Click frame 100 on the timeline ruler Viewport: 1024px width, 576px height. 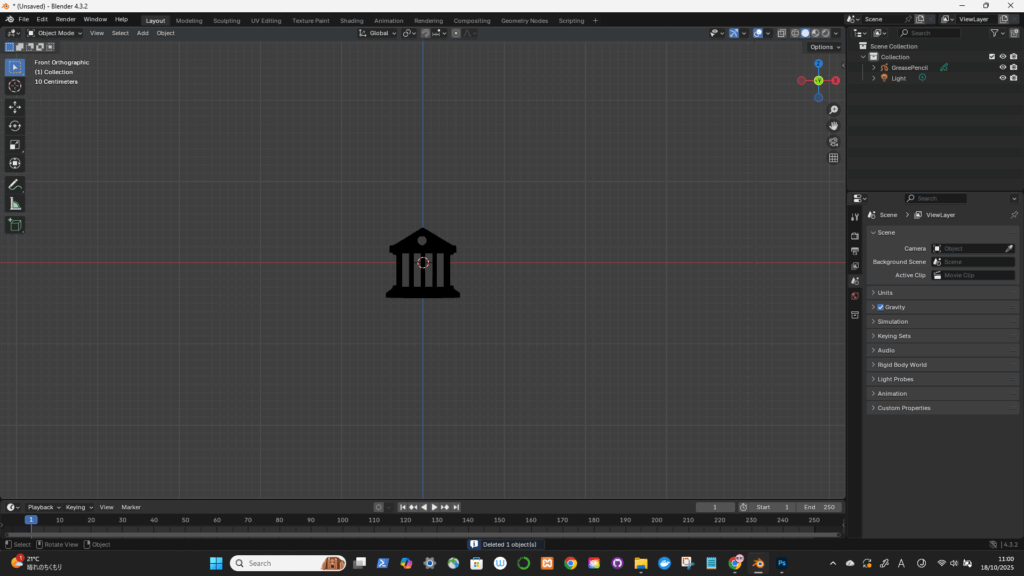pyautogui.click(x=342, y=520)
